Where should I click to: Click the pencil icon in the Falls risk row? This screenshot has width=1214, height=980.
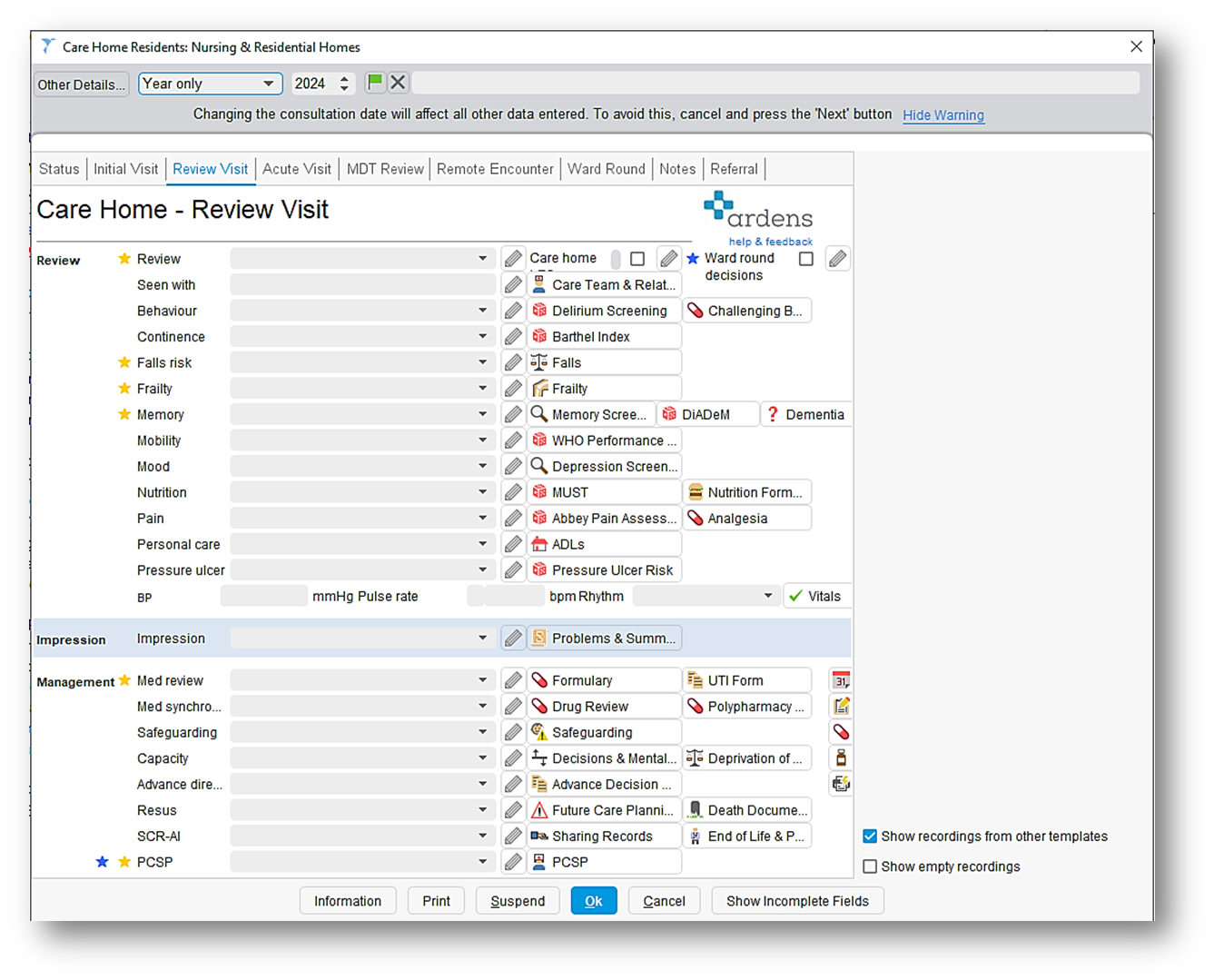(513, 362)
